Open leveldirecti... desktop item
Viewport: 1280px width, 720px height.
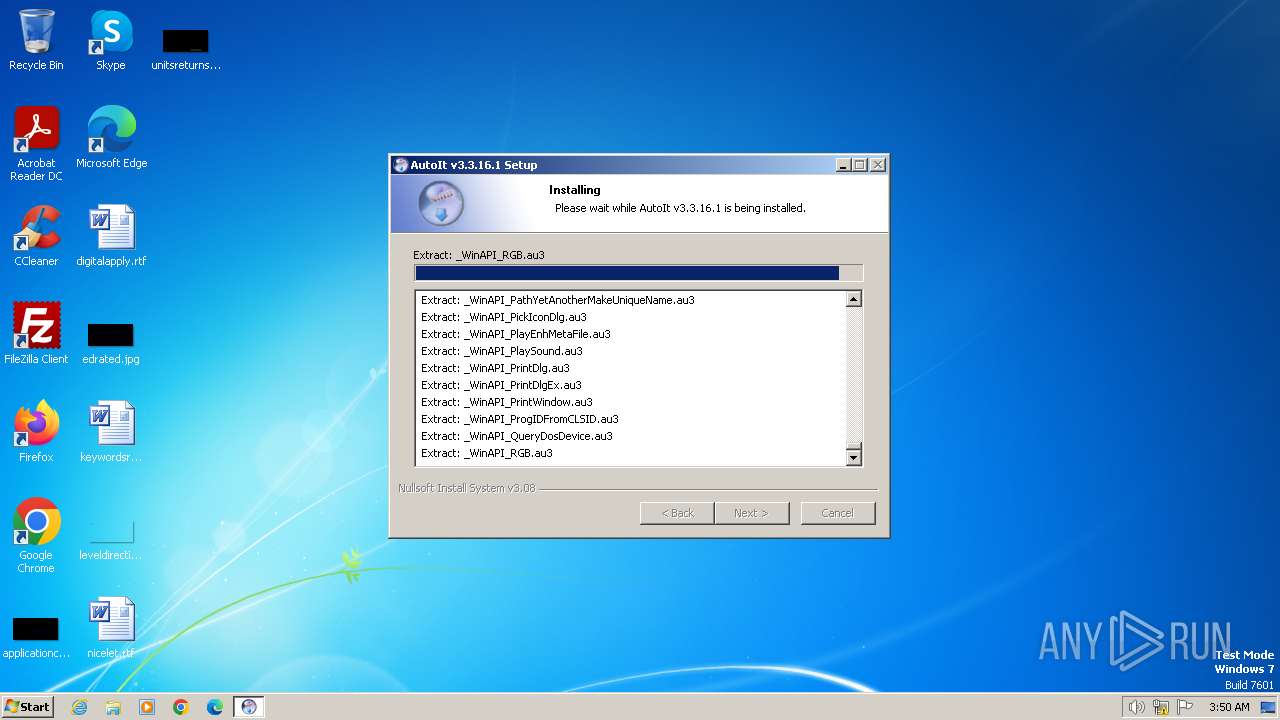point(111,538)
